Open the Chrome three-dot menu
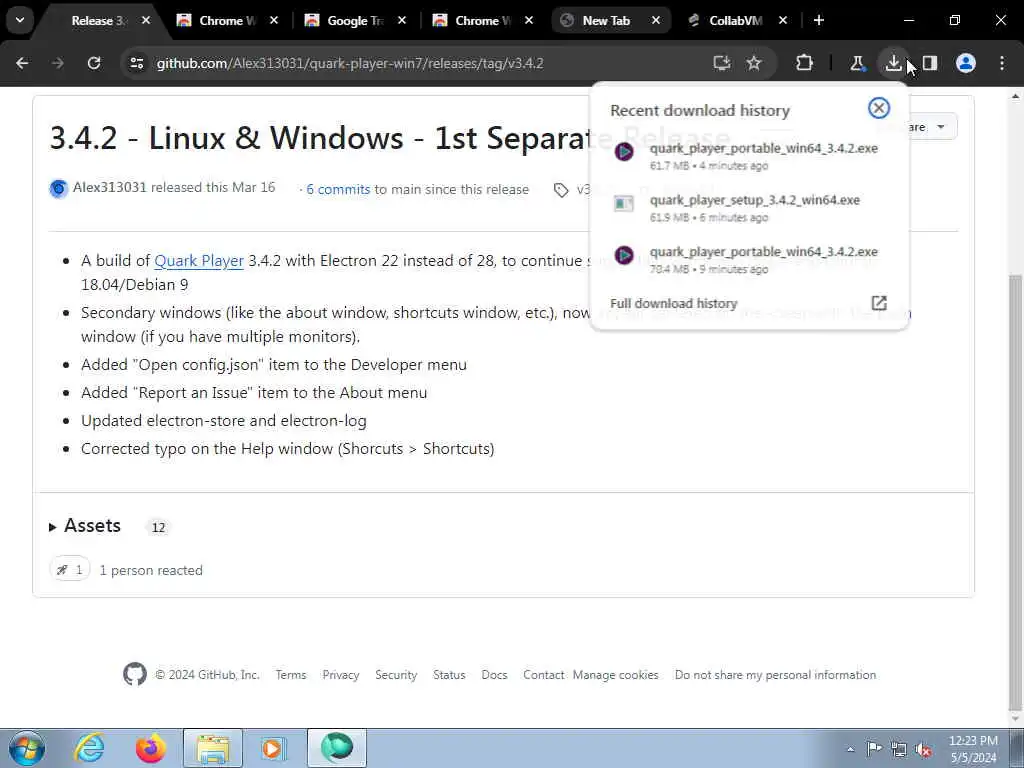Viewport: 1024px width, 768px height. [1002, 63]
